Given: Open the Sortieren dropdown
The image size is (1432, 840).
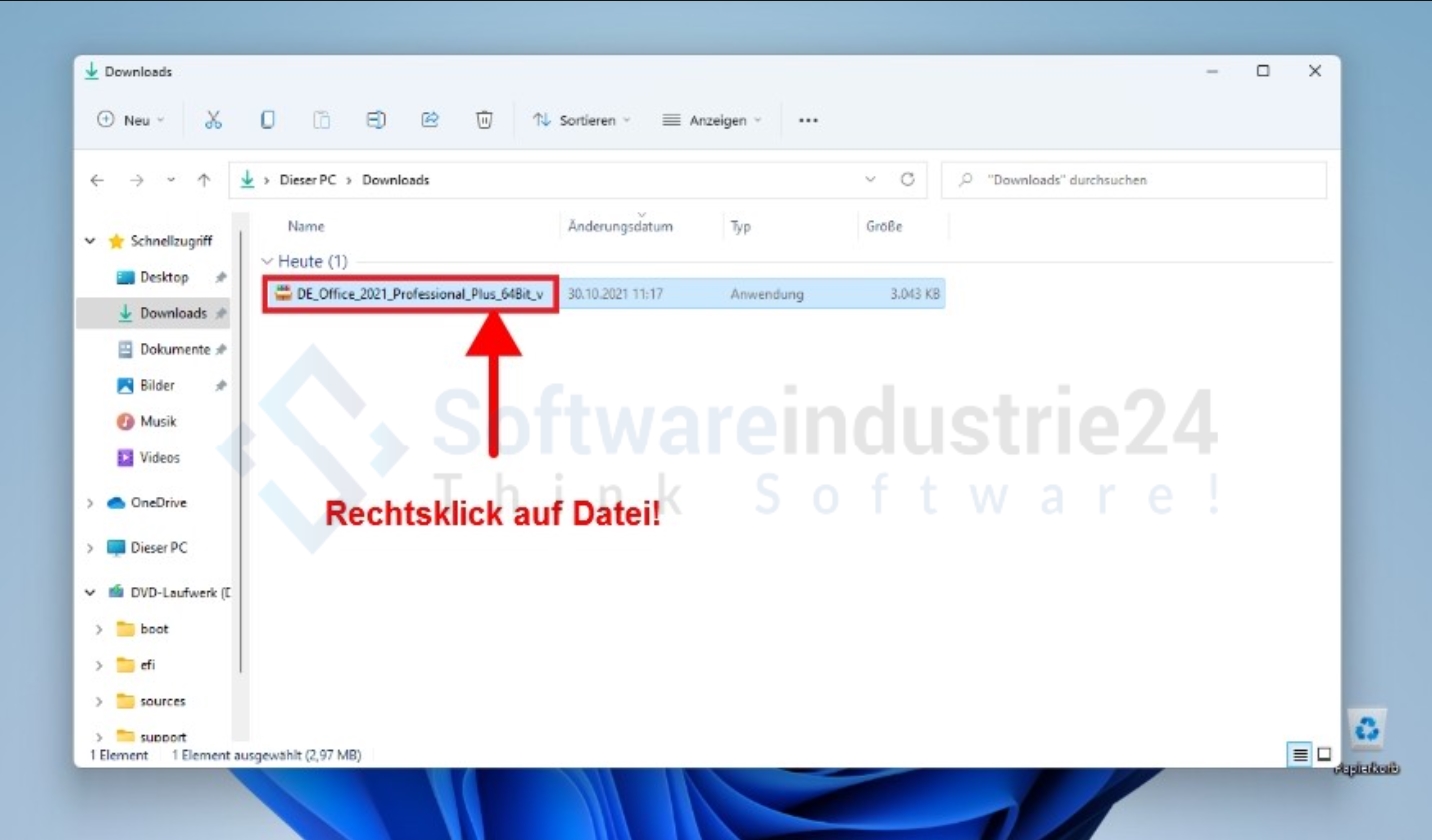Looking at the screenshot, I should [582, 120].
